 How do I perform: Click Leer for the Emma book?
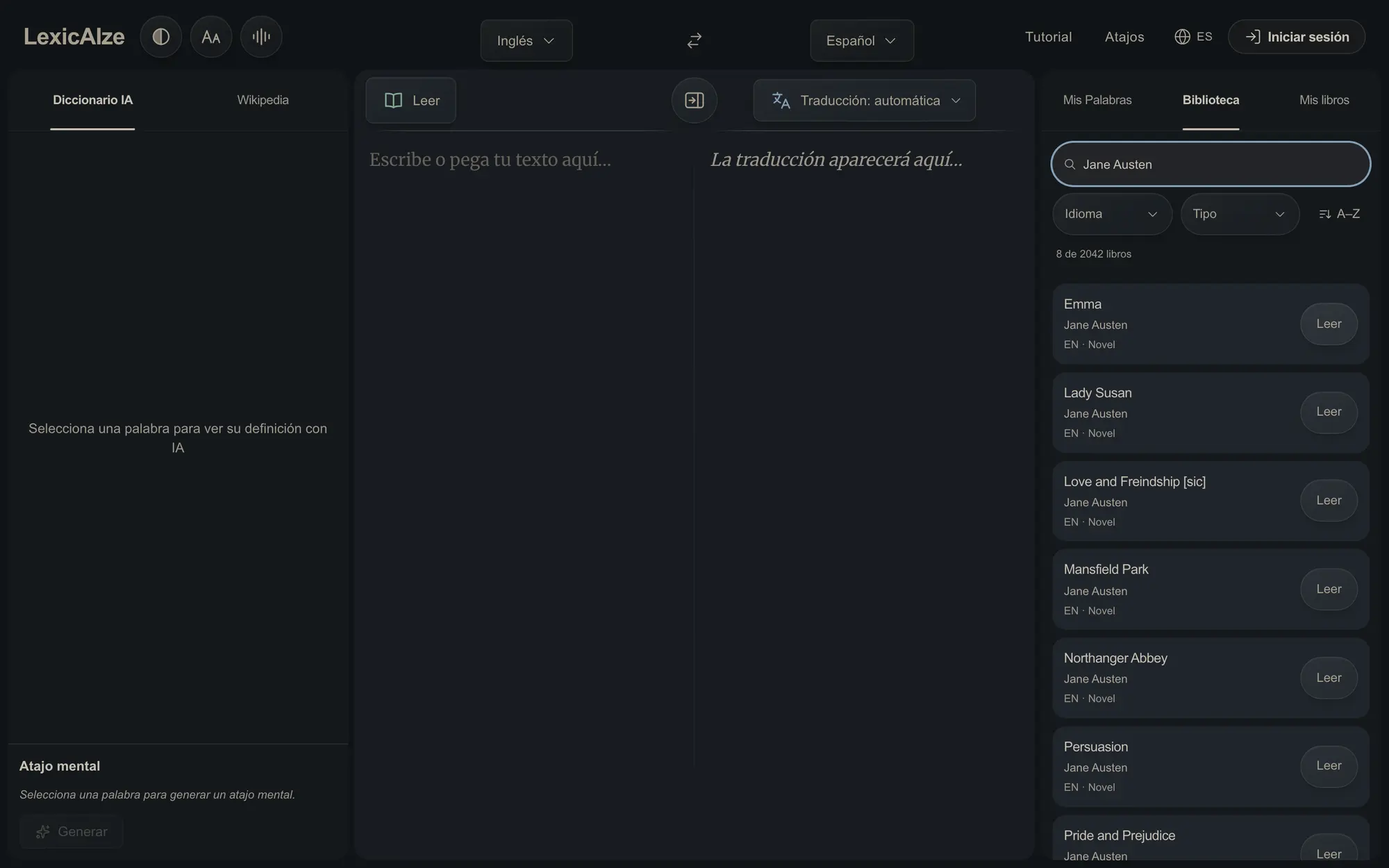(1329, 324)
